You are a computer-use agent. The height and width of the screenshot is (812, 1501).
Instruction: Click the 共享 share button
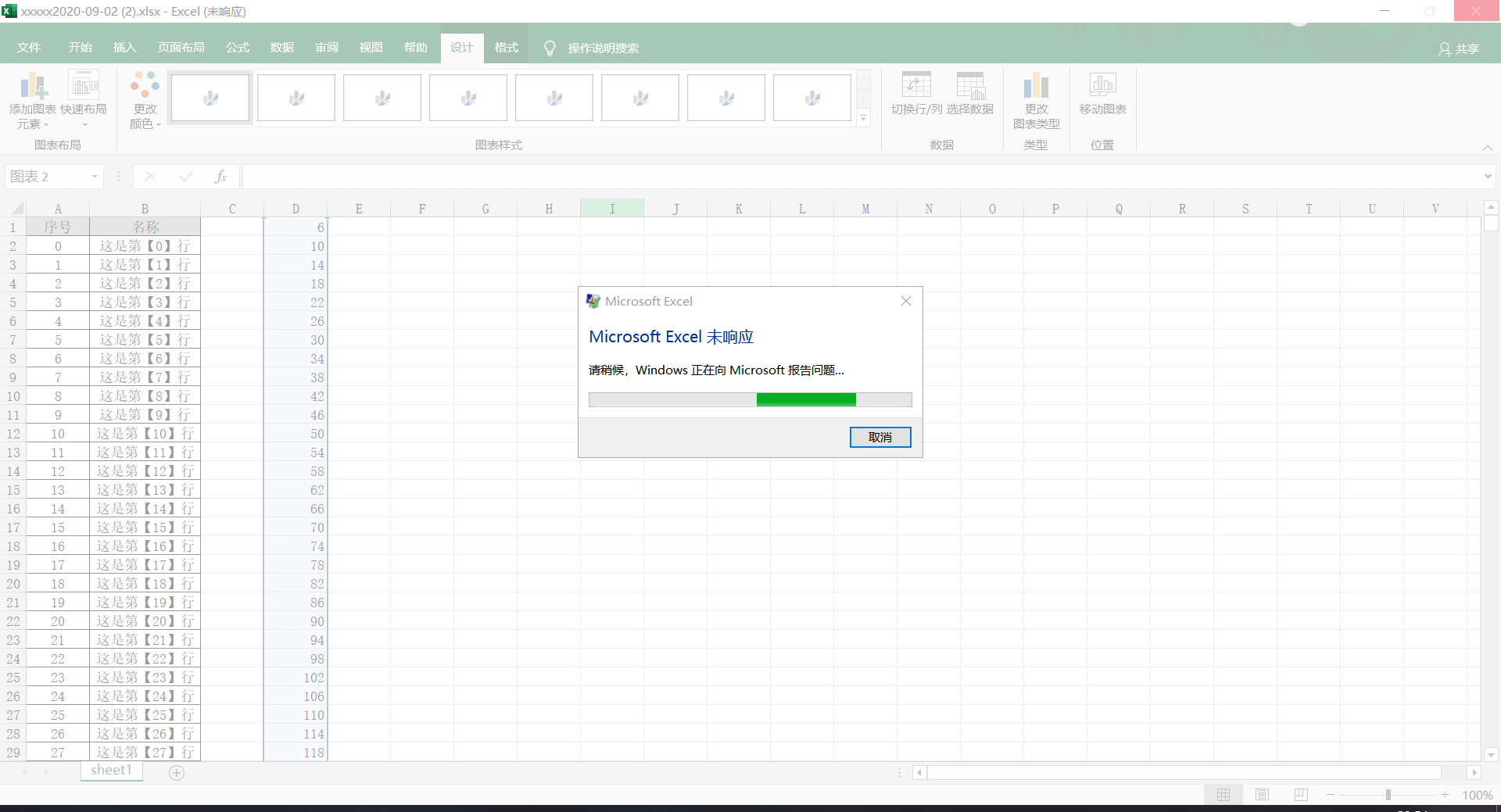pos(1459,48)
